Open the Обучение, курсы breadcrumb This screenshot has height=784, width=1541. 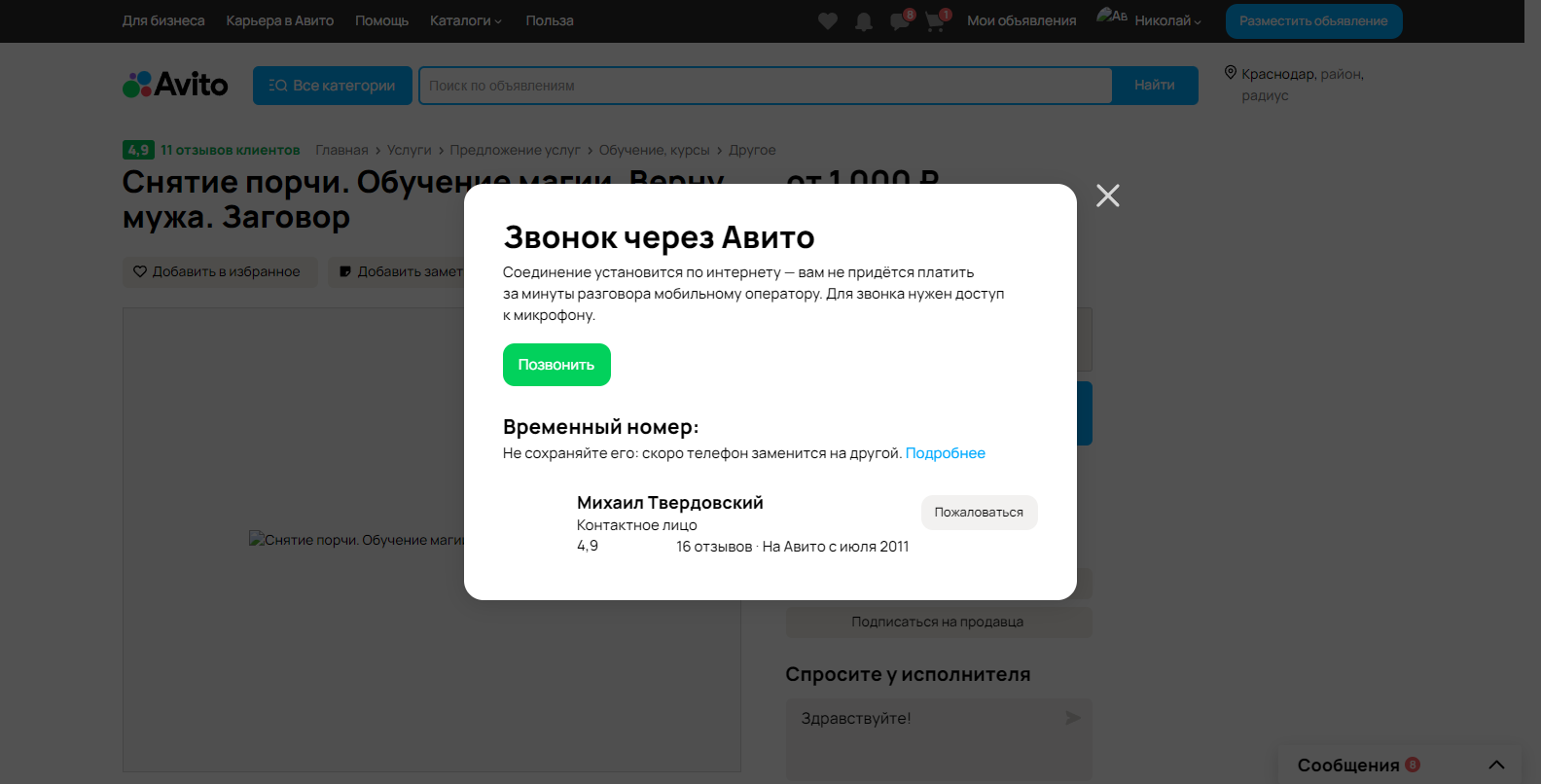point(655,150)
